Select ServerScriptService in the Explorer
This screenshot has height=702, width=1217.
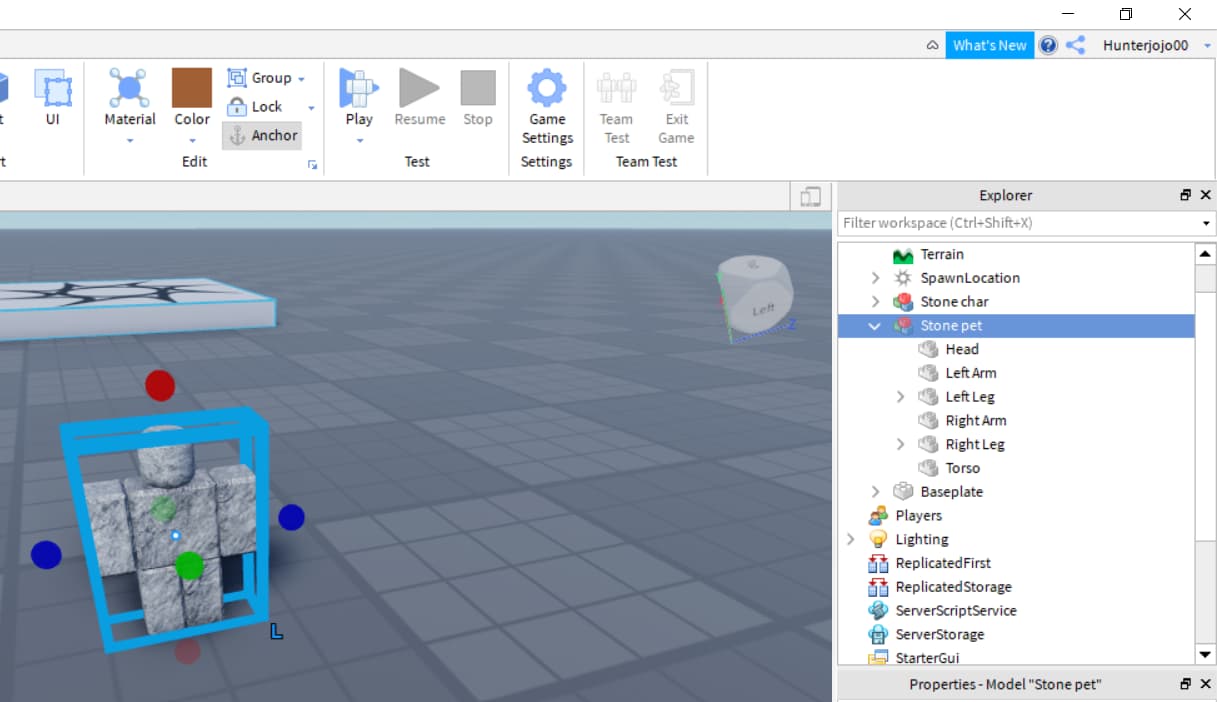(955, 611)
